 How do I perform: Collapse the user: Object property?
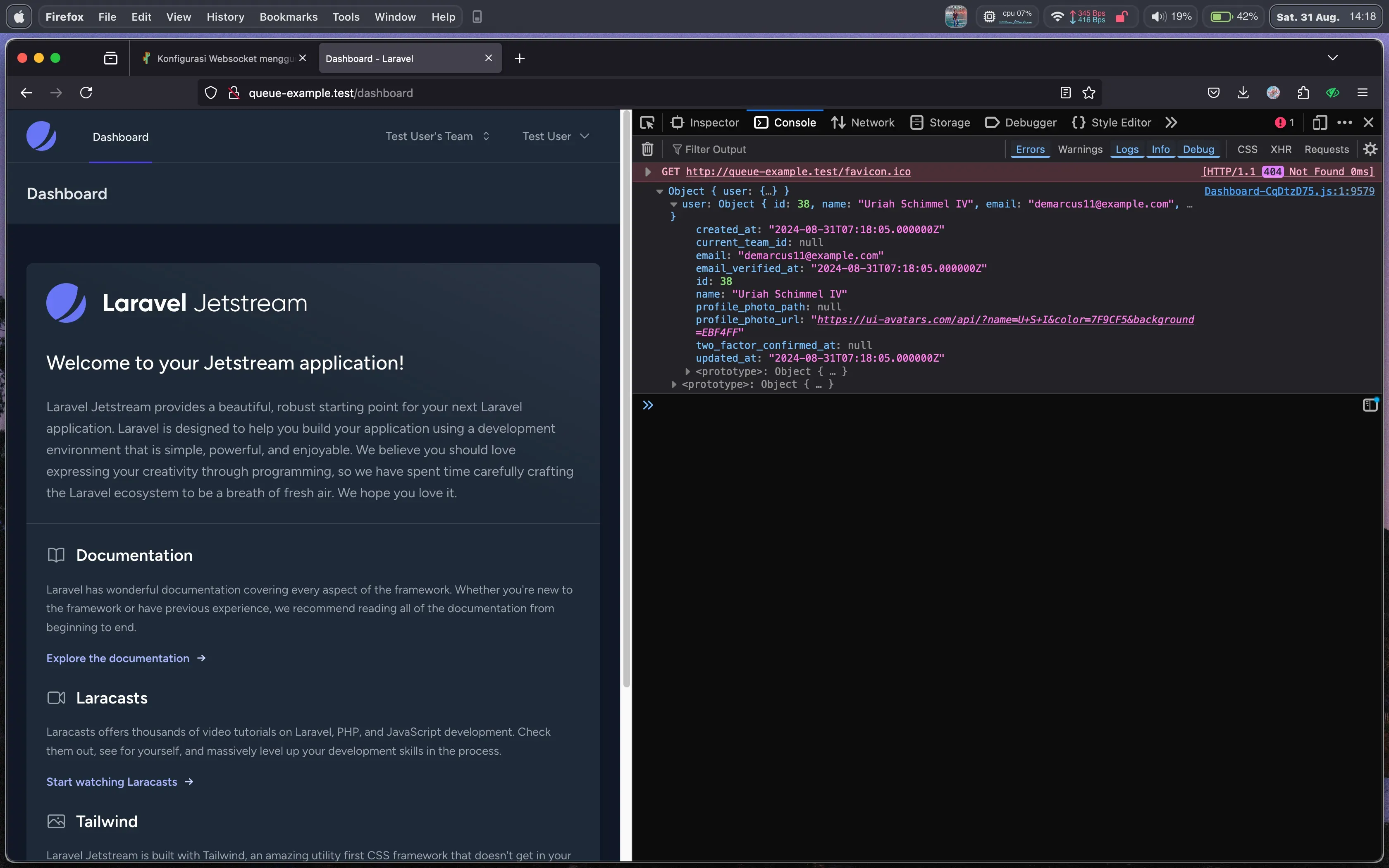(x=673, y=204)
